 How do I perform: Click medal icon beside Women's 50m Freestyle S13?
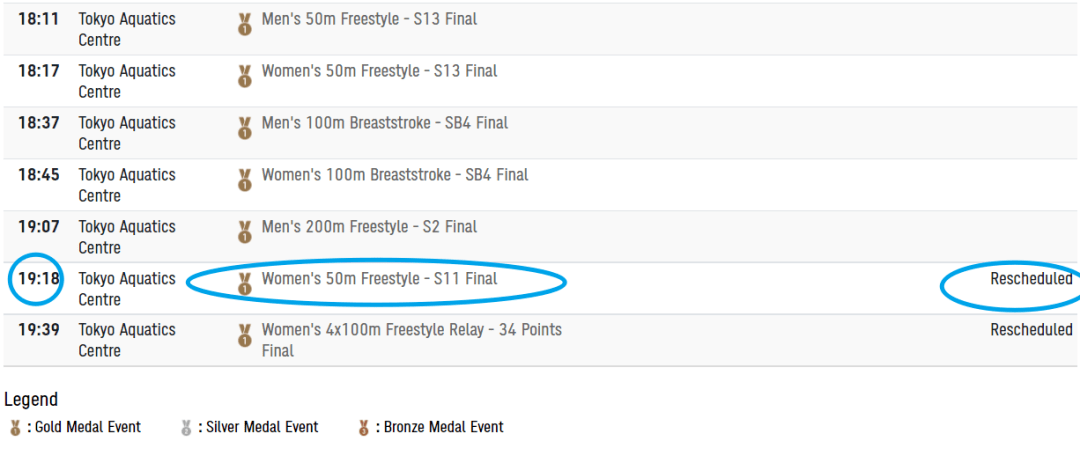(x=244, y=76)
